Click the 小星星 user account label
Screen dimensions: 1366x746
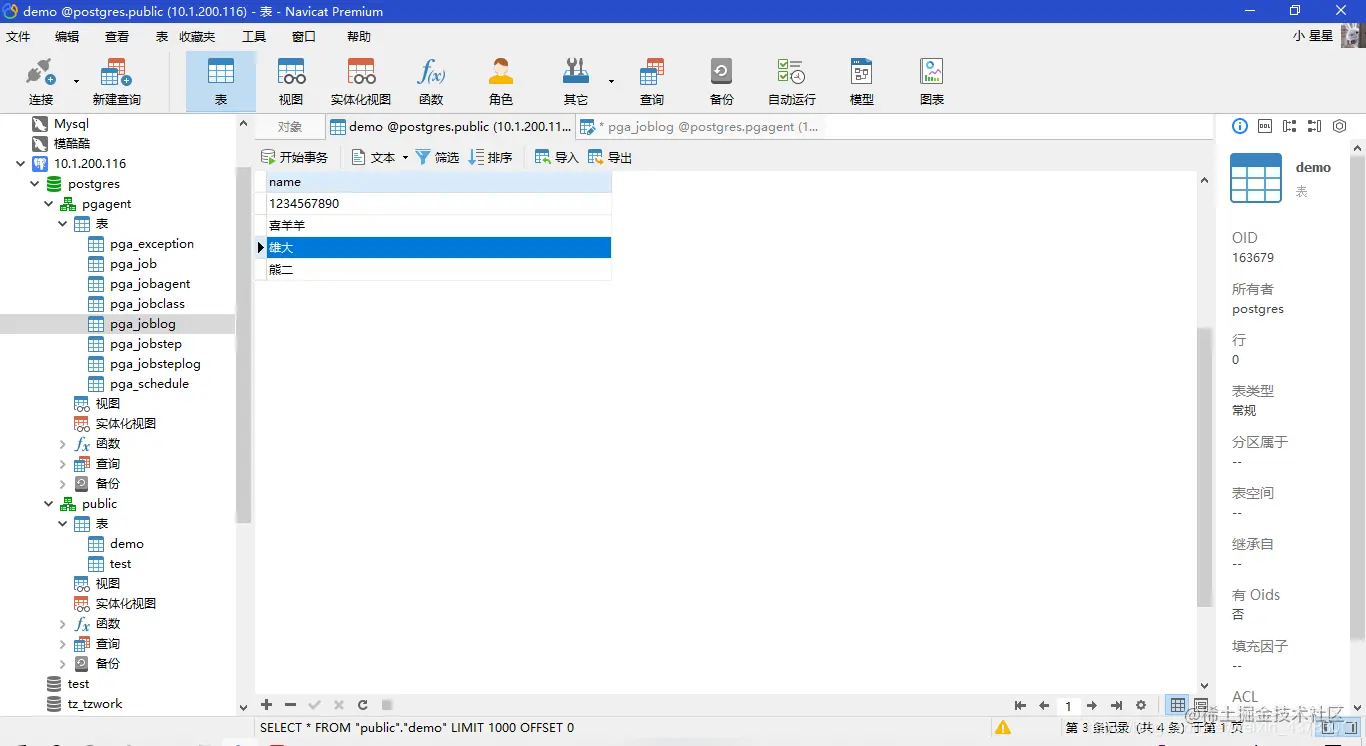(x=1313, y=36)
